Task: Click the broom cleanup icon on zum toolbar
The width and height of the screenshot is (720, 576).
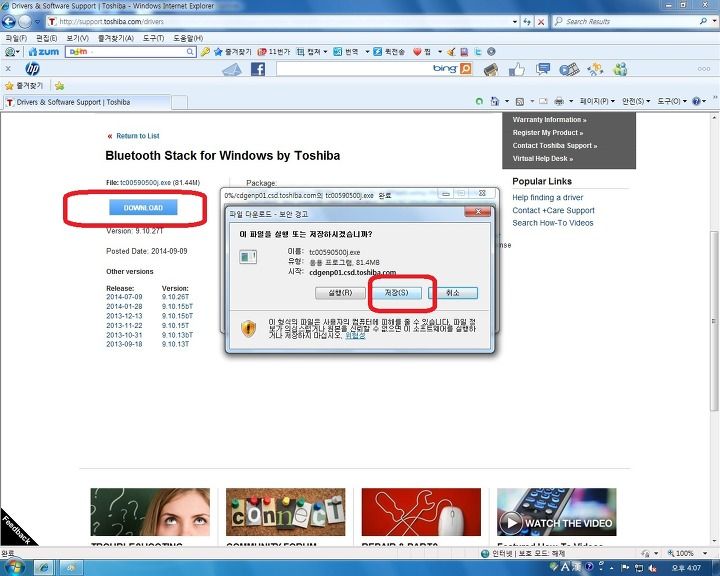Action: click(x=451, y=52)
